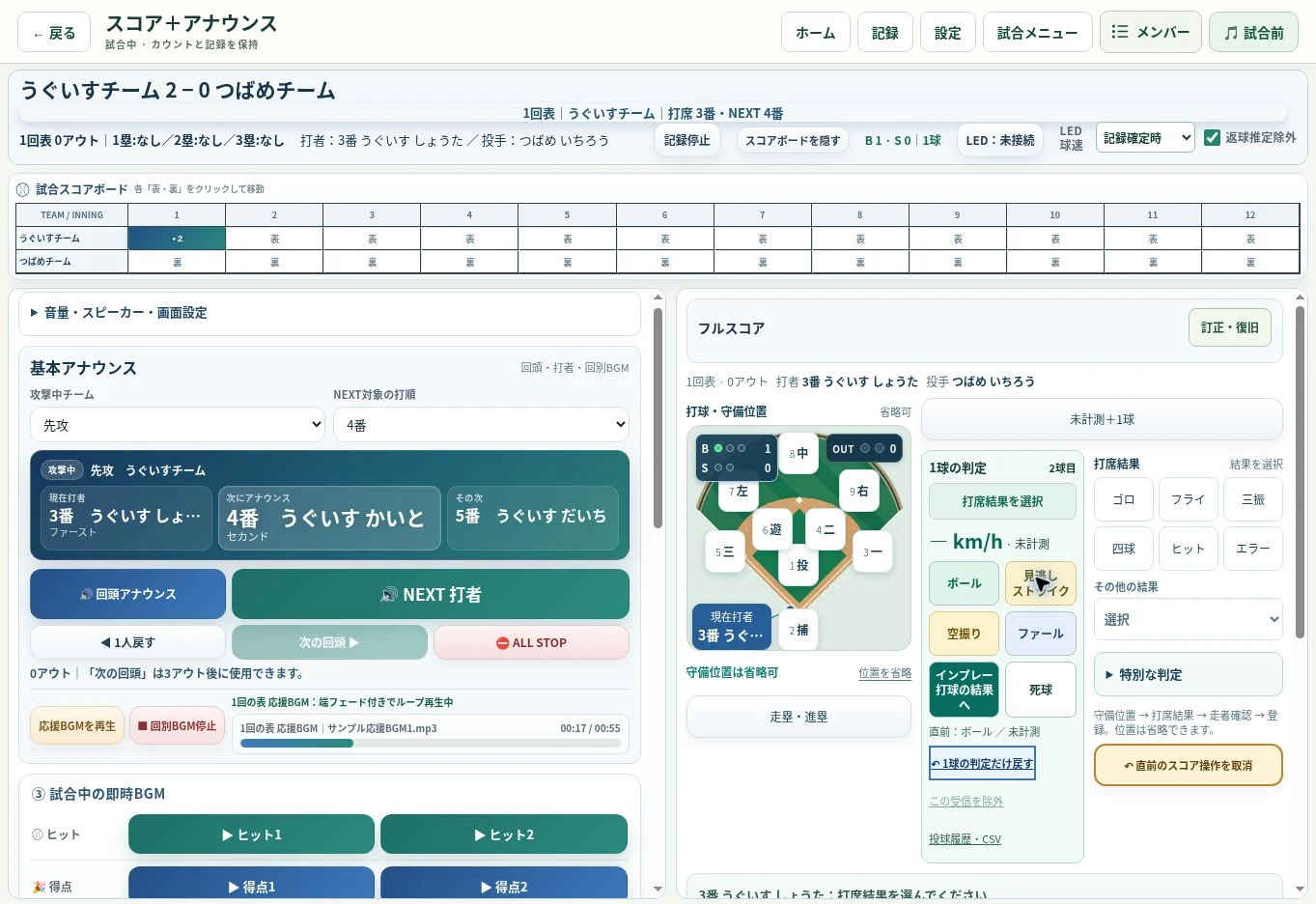Toggle the 返球推定除外 checkbox
Screen dimensions: 1316x904
1213,138
